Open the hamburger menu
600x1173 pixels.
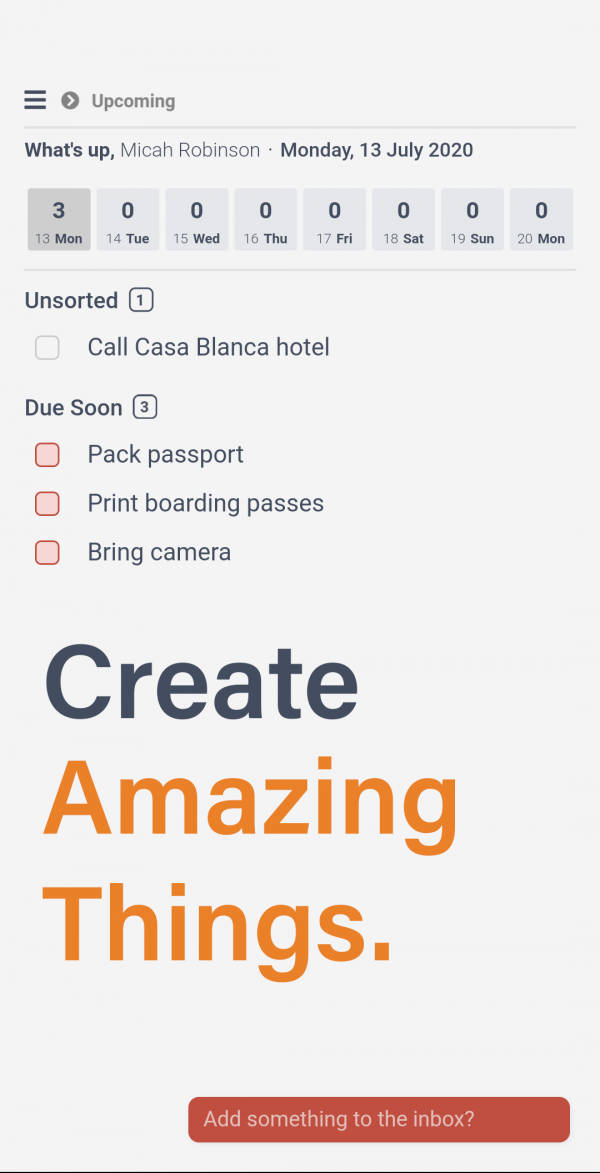pyautogui.click(x=35, y=100)
